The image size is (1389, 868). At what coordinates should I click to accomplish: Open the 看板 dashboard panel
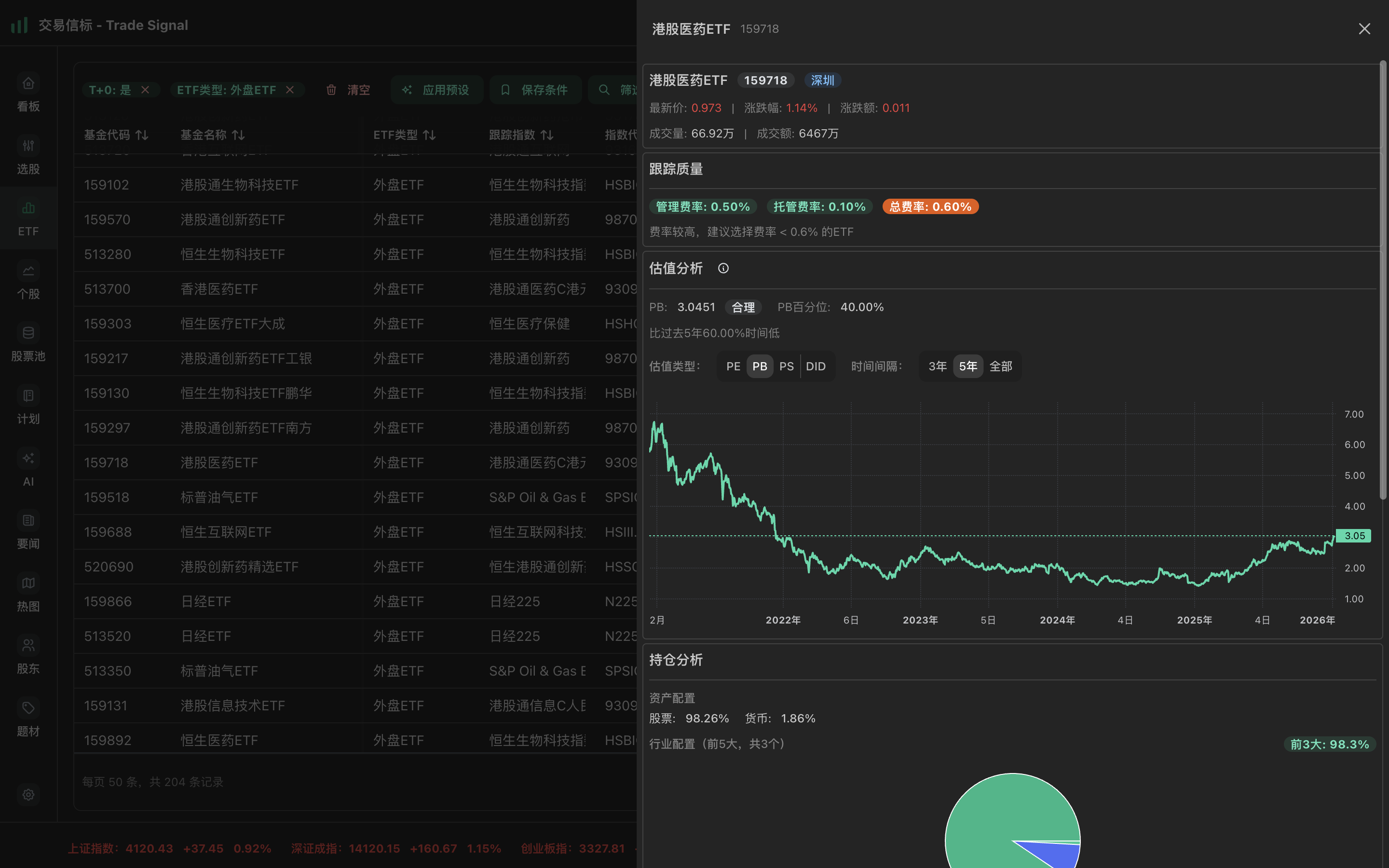(x=28, y=94)
